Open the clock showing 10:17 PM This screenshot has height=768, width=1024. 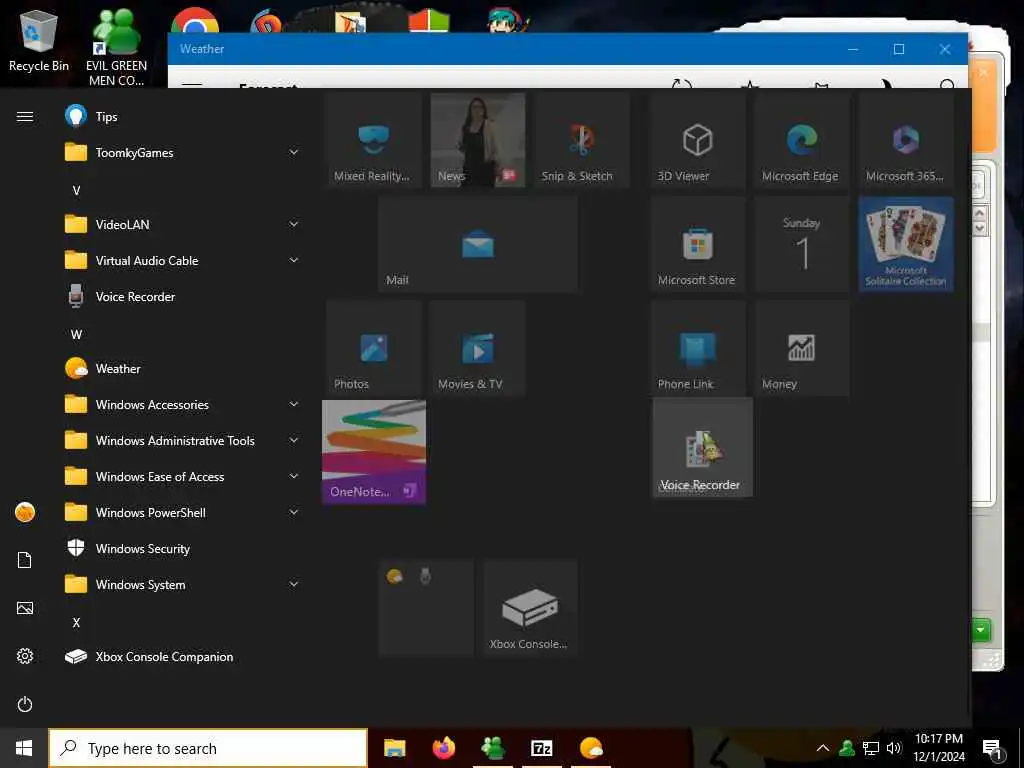pos(939,748)
